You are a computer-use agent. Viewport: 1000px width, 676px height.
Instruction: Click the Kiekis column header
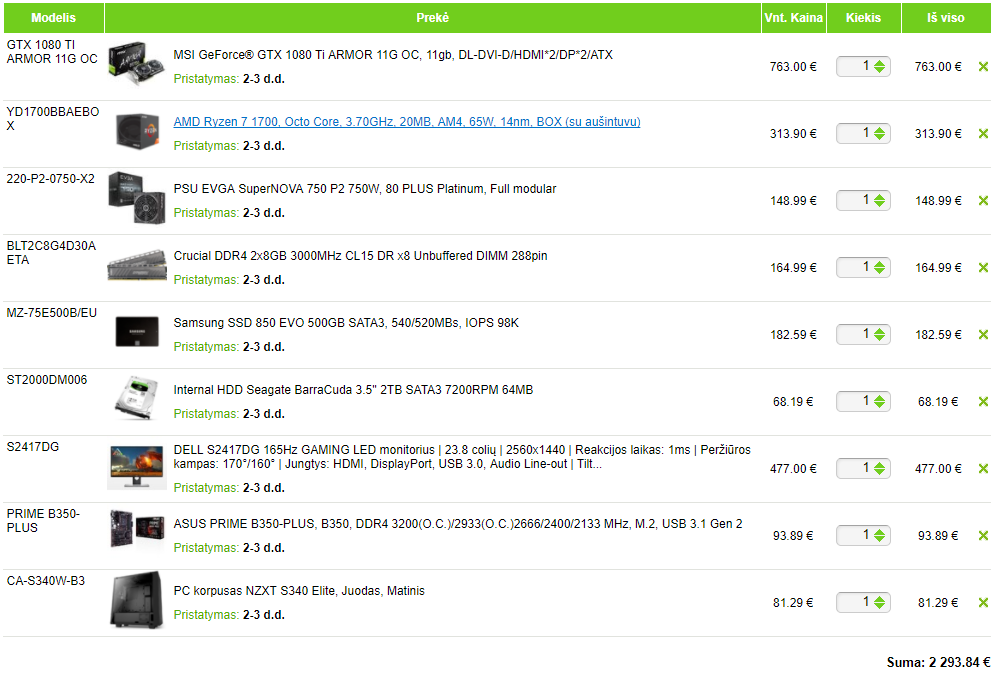[864, 18]
